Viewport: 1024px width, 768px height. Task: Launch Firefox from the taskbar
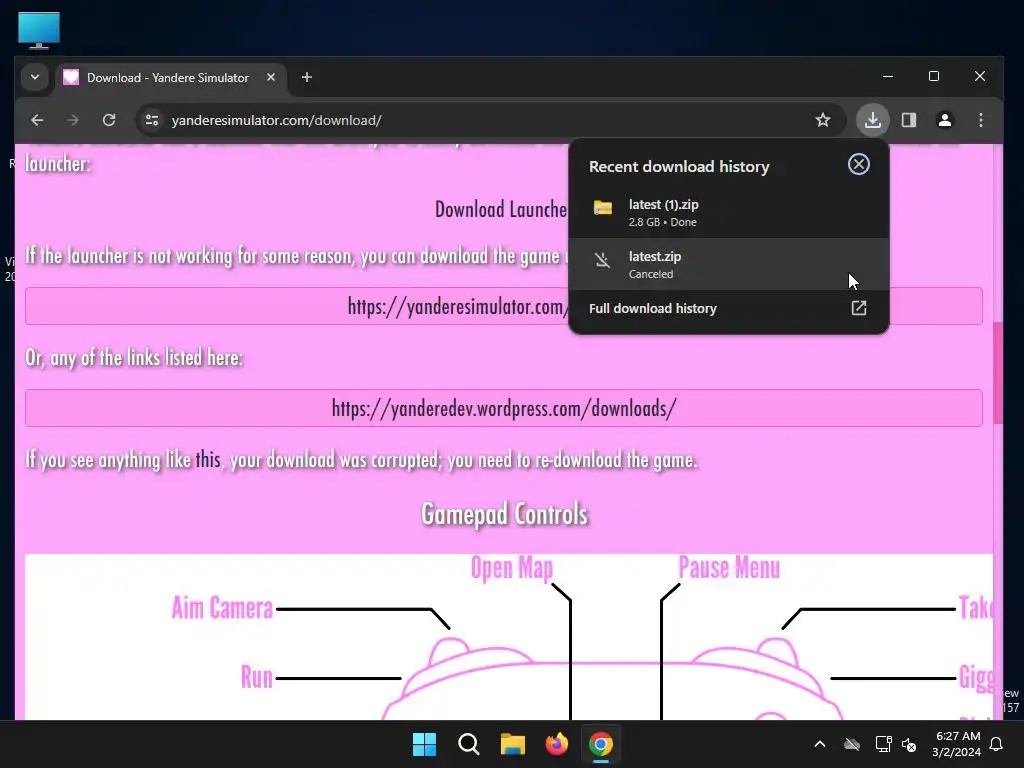point(556,744)
